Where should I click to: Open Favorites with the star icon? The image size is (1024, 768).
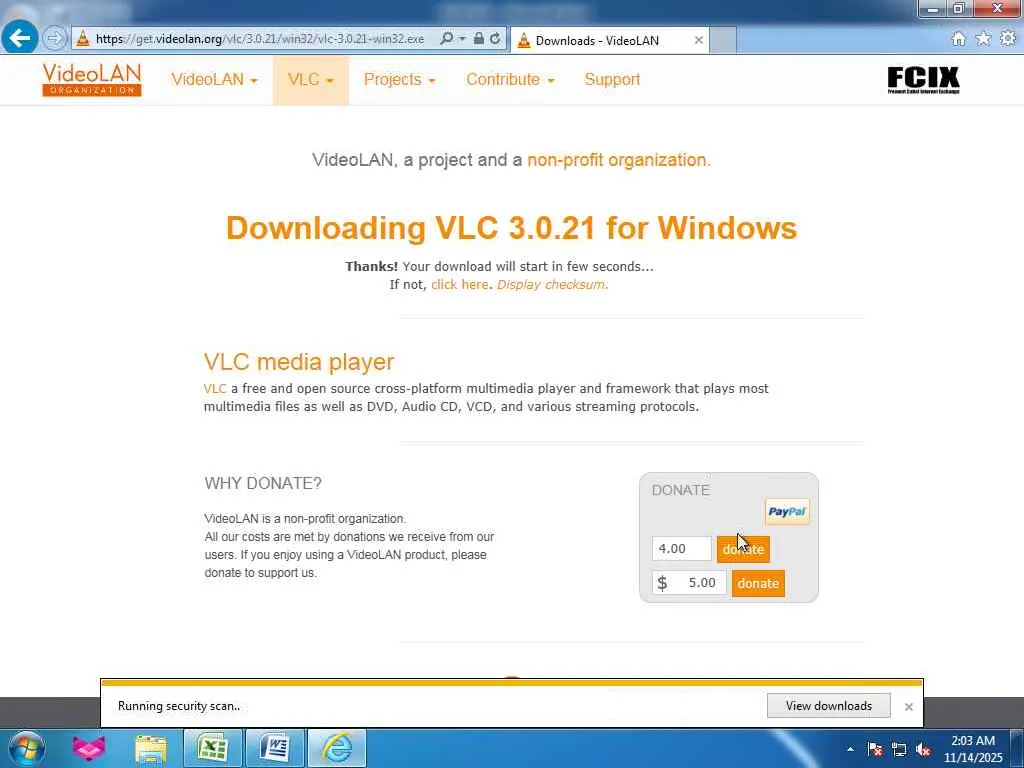point(983,39)
